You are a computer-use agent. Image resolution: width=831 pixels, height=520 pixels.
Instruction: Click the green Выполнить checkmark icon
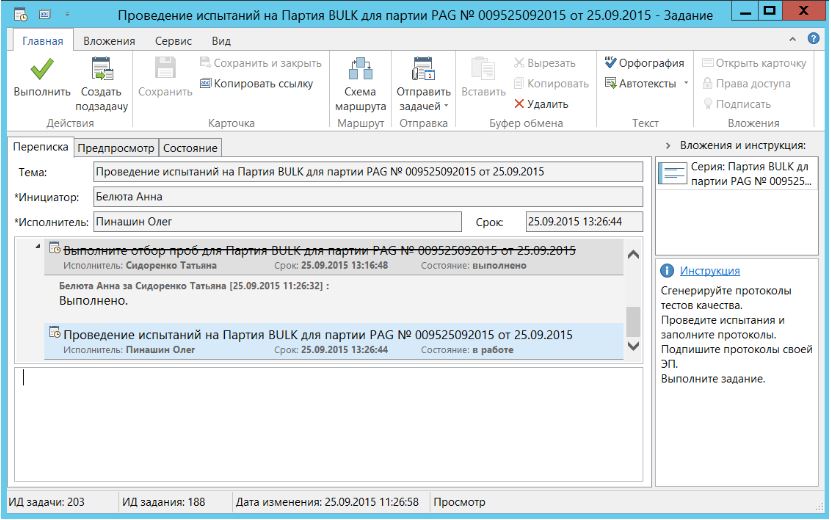pos(41,69)
